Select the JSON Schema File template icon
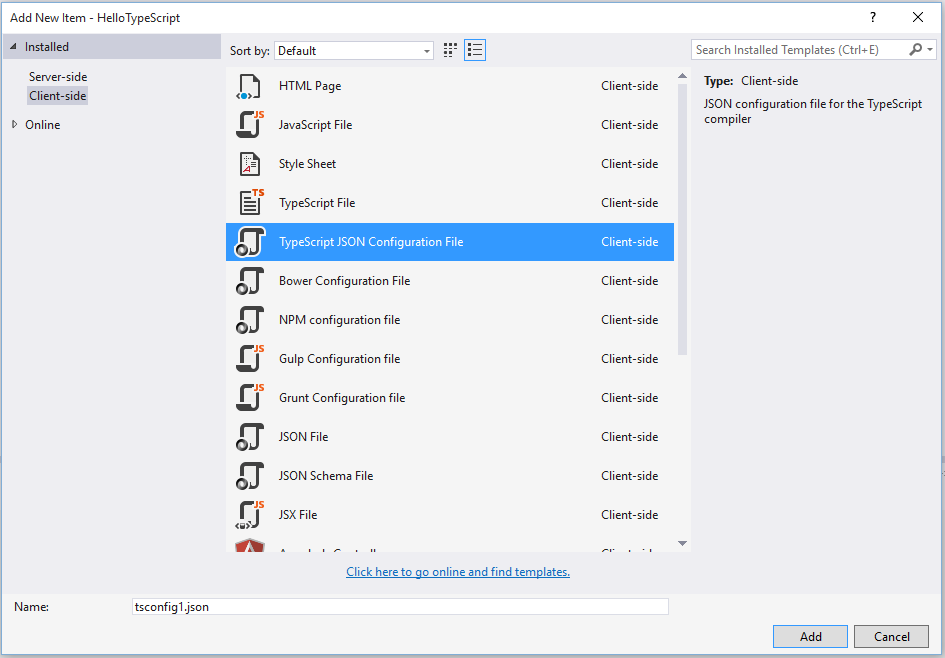 point(248,476)
